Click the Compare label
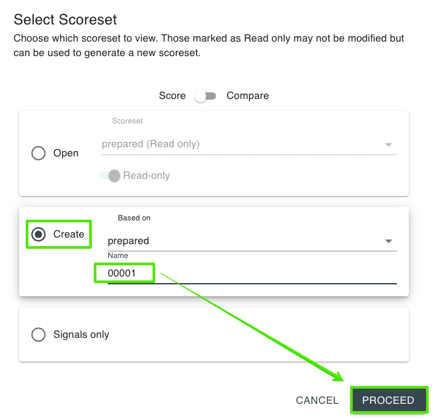 coord(248,96)
